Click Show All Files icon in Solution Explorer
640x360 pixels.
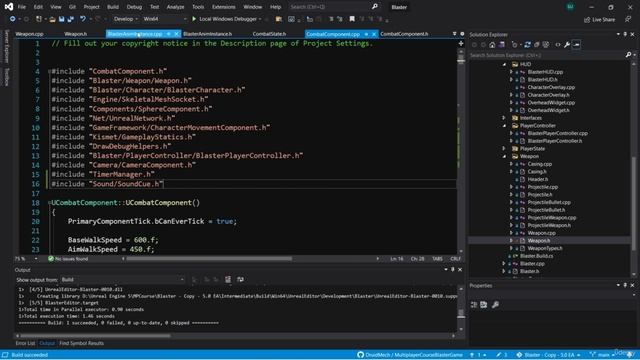pos(546,45)
